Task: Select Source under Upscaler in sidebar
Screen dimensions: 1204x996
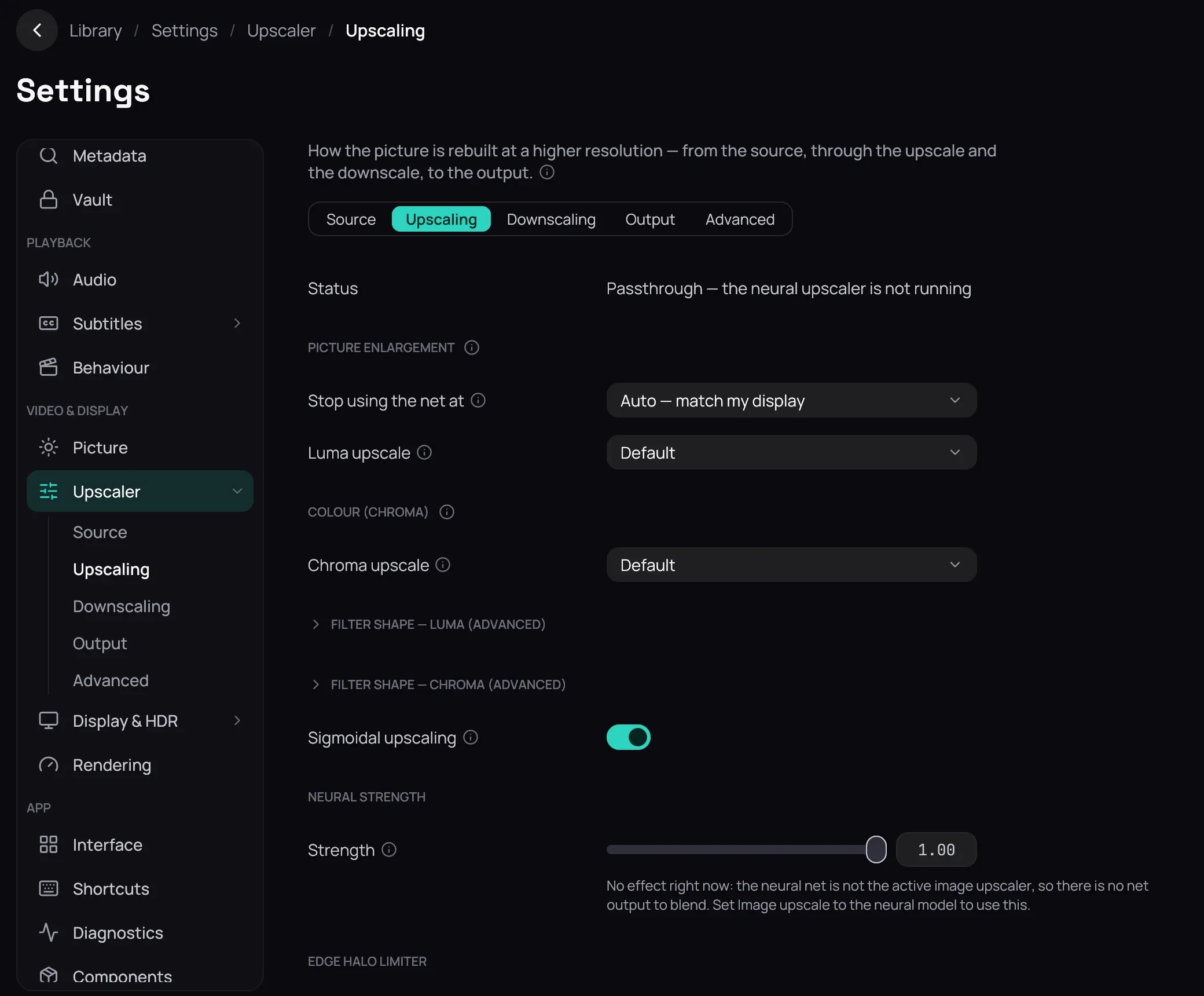Action: [100, 532]
